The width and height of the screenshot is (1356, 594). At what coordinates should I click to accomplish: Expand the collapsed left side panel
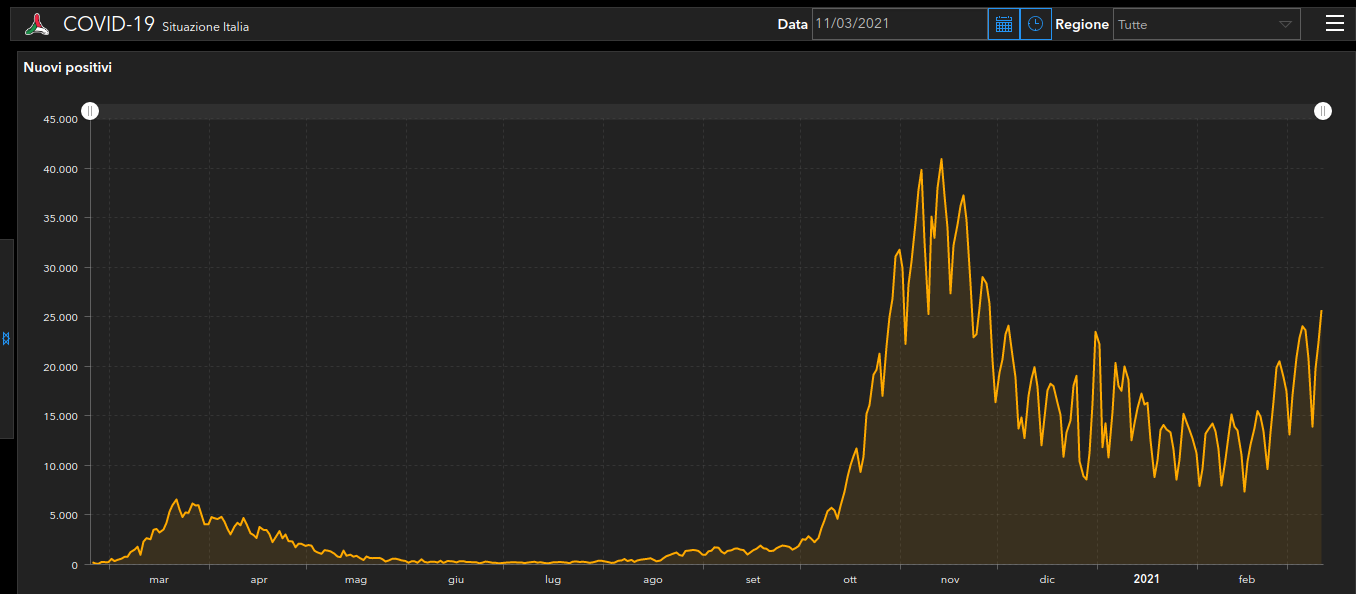(6, 339)
